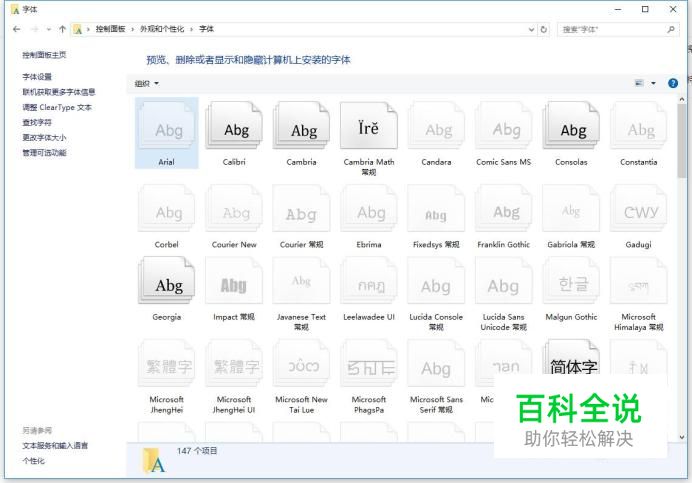Select the Gadugi font icon
This screenshot has height=483, width=692.
click(639, 208)
